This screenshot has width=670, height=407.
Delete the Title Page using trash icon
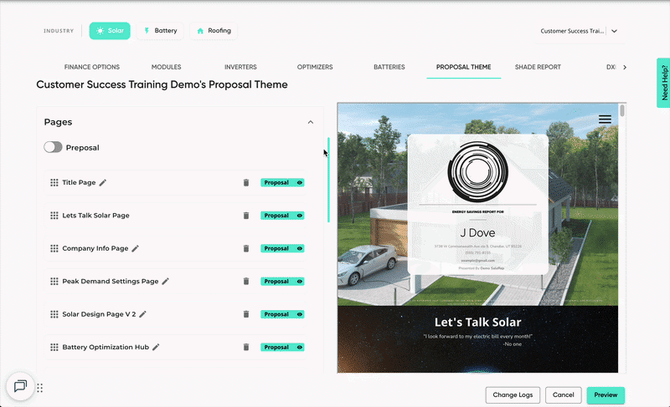point(246,183)
